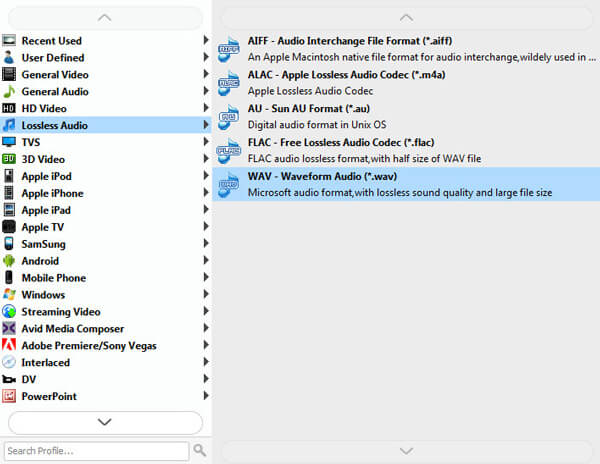Click the User Defined person icon
Viewport: 600px width, 464px height.
point(9,57)
